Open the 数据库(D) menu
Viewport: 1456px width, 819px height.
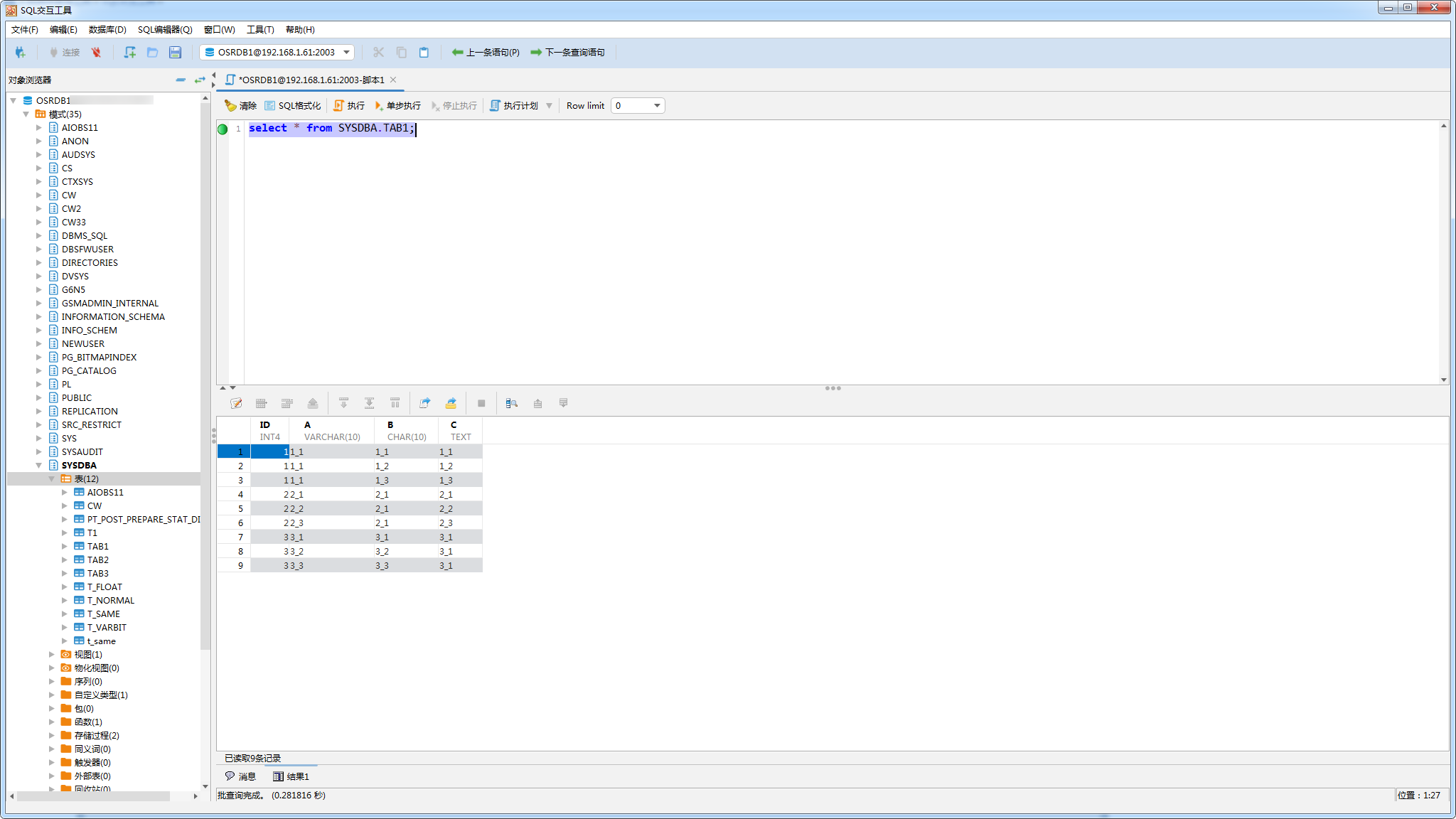click(x=107, y=29)
